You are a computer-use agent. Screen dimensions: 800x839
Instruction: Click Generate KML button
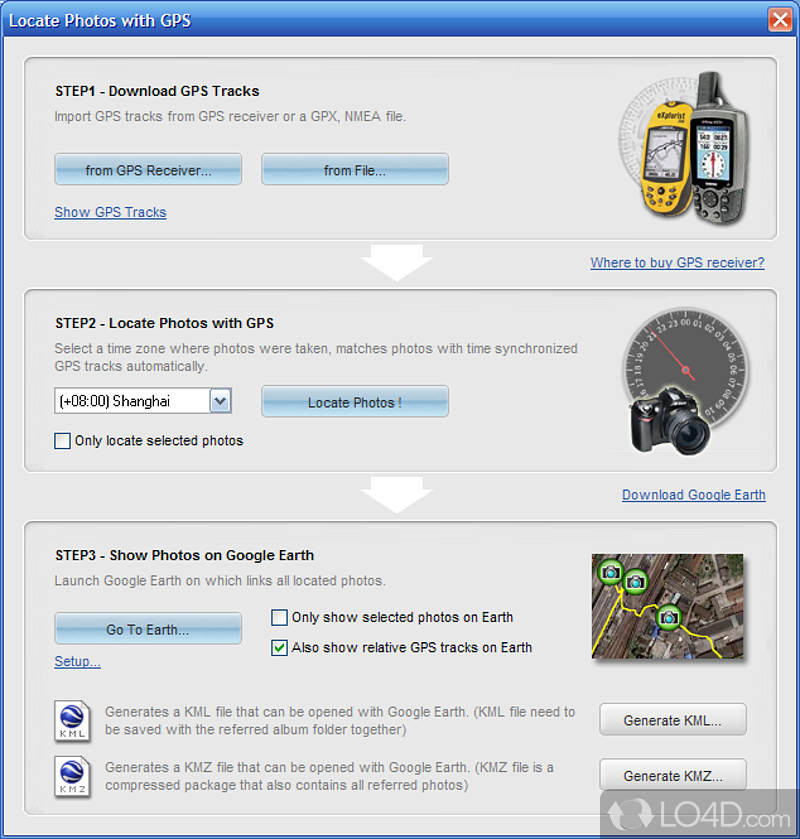(x=673, y=720)
